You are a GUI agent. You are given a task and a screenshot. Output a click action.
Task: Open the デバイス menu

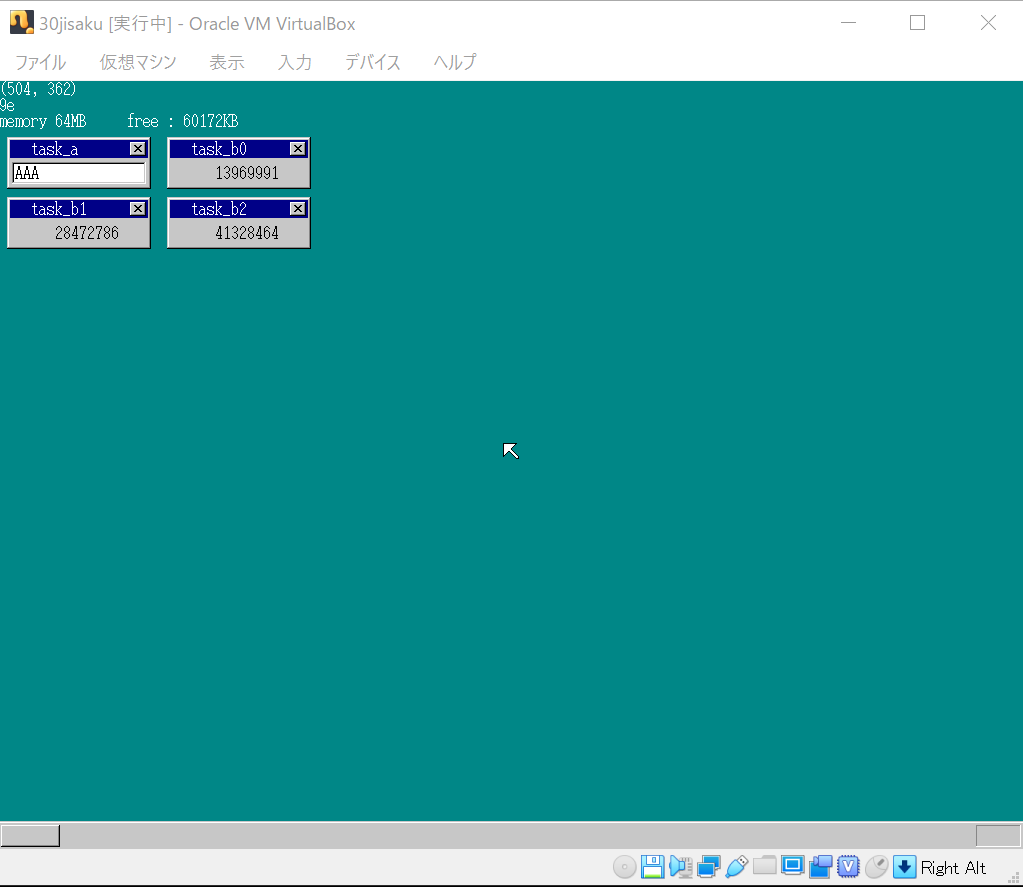(x=373, y=62)
